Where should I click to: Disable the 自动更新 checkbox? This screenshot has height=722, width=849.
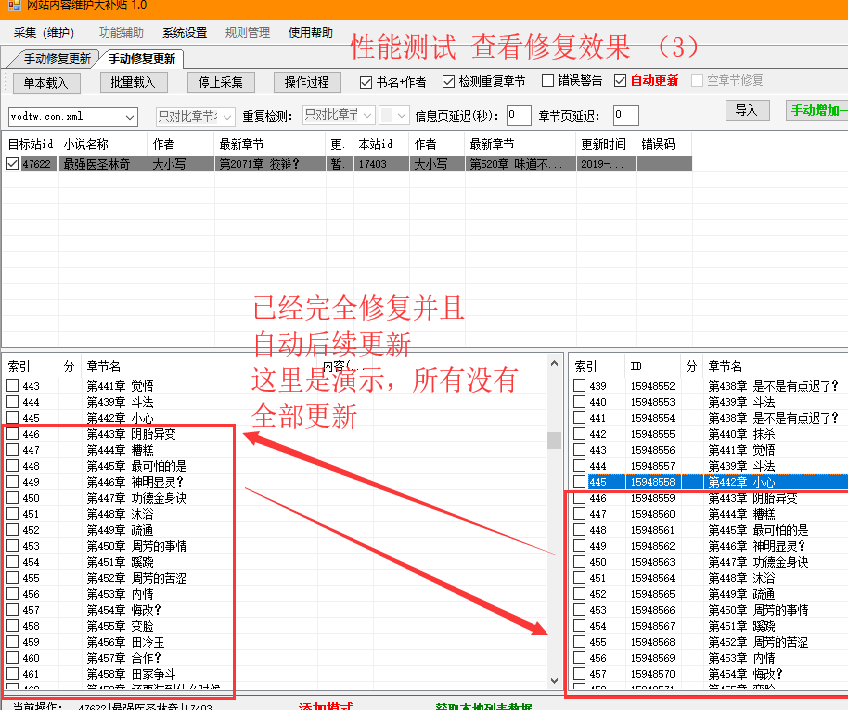coord(620,81)
